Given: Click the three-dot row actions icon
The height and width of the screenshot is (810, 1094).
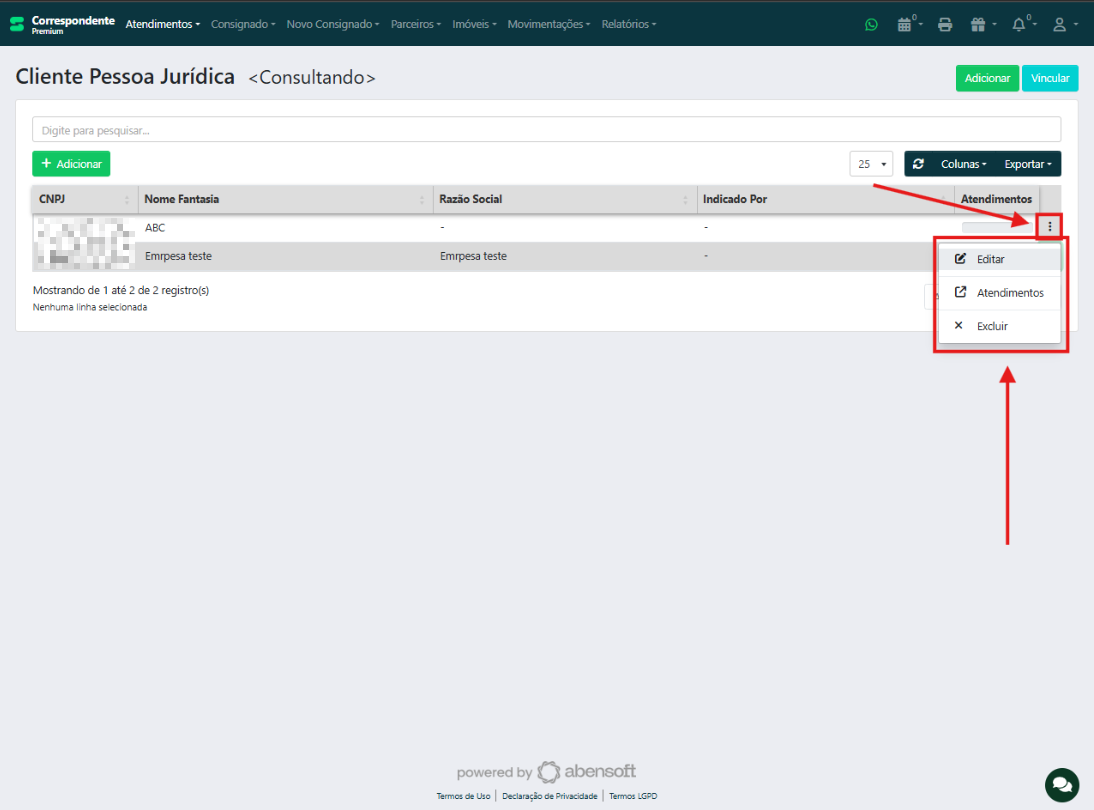Looking at the screenshot, I should tap(1049, 227).
